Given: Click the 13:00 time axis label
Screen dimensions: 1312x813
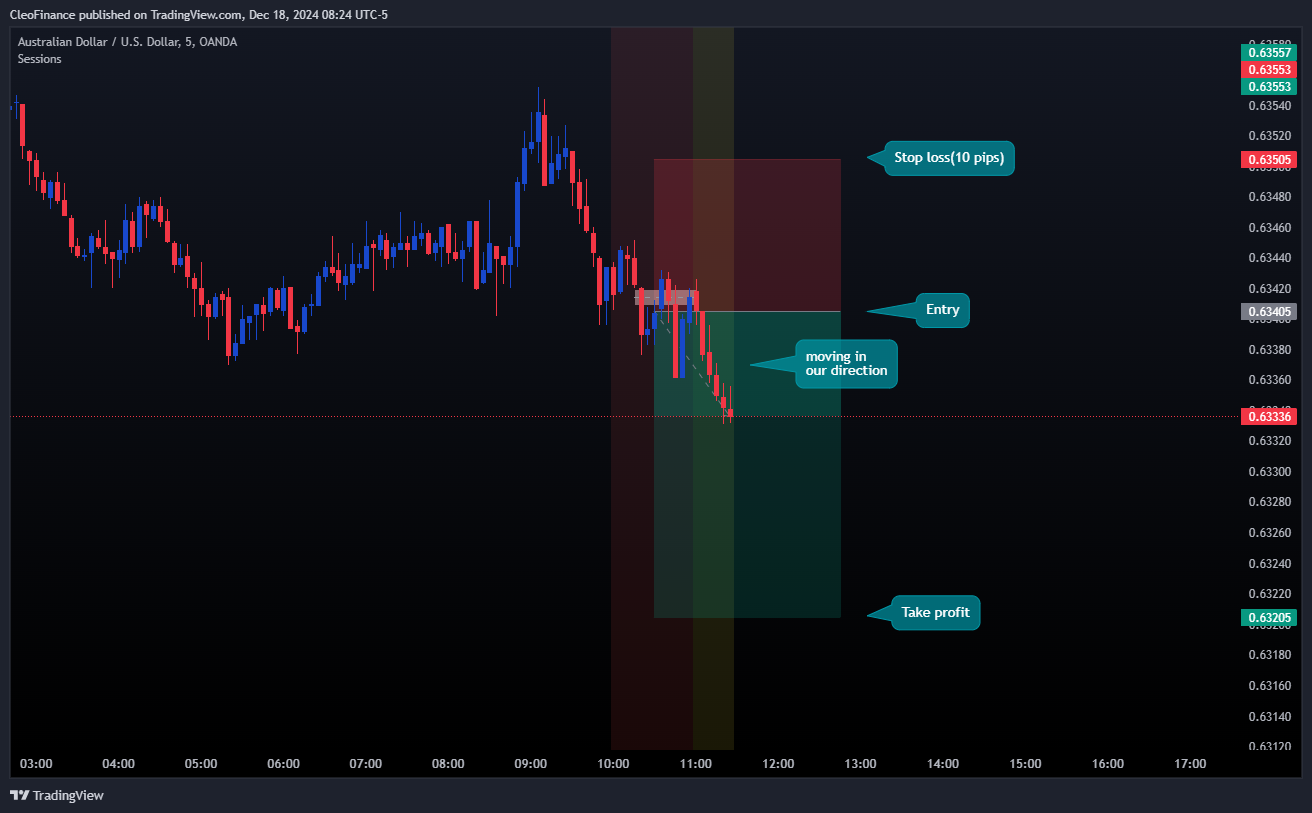Looking at the screenshot, I should coord(860,764).
